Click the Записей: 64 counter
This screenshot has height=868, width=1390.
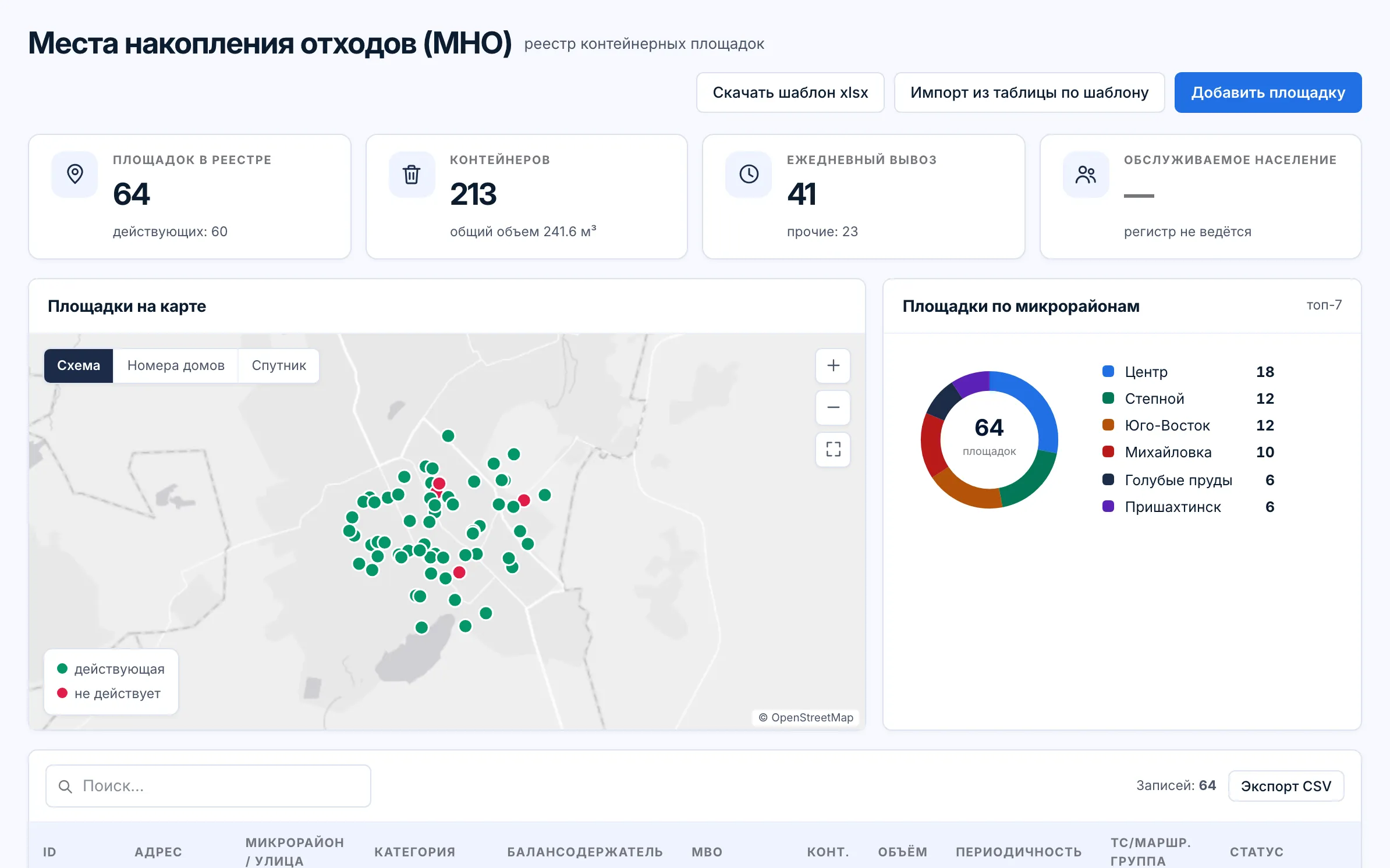coord(1176,785)
